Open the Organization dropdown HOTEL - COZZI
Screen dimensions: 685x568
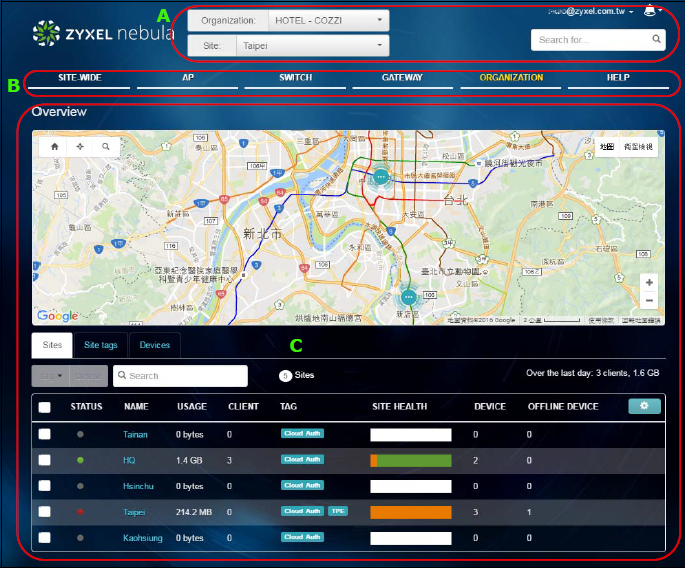(329, 21)
